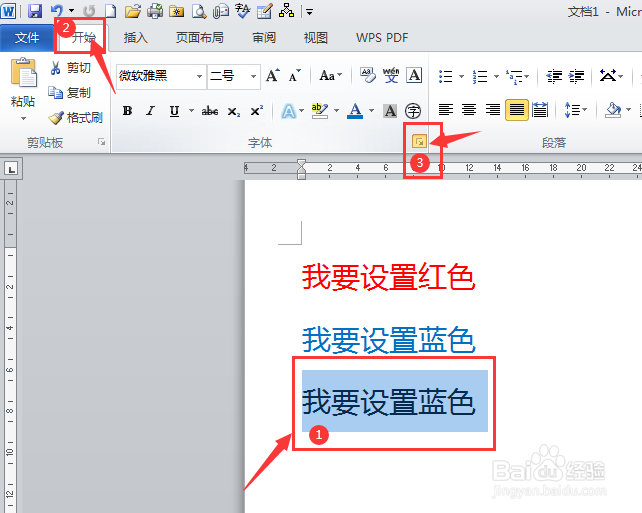The image size is (642, 513).
Task: Switch to the 页面布局 tab
Action: point(199,38)
